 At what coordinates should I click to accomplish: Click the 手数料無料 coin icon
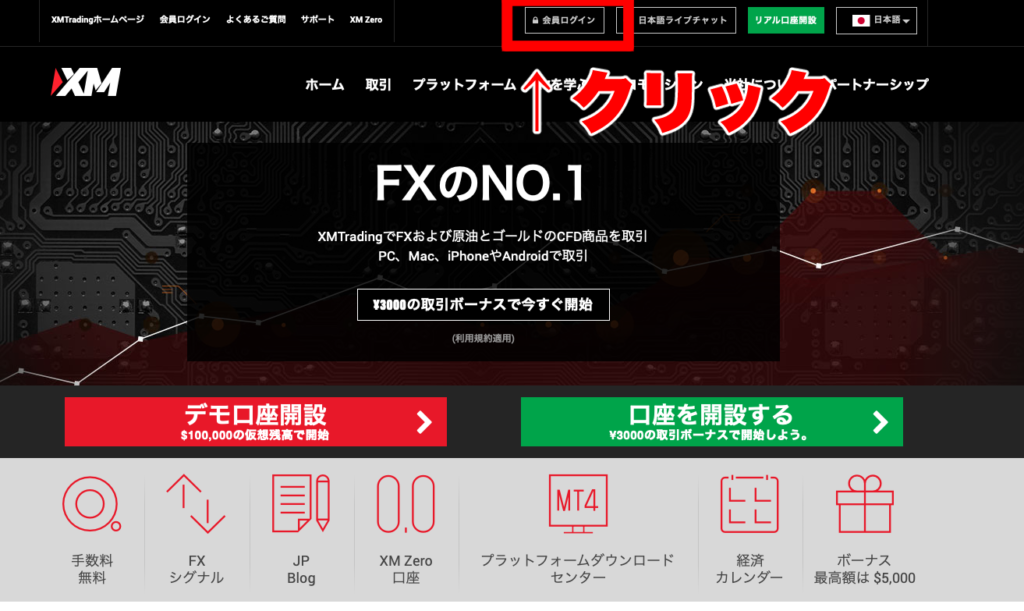pyautogui.click(x=91, y=504)
